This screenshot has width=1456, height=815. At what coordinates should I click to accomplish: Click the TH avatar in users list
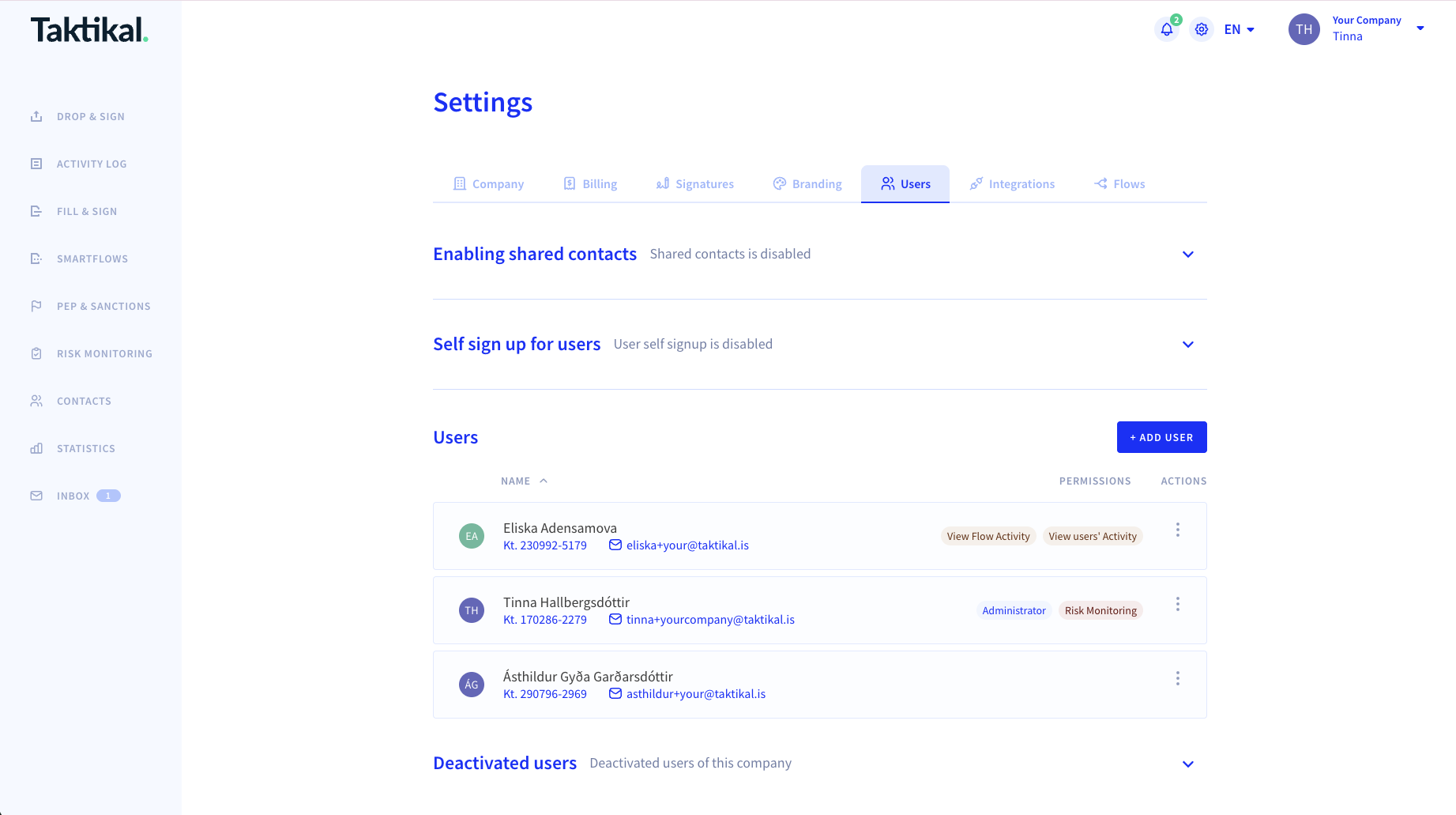pos(472,610)
